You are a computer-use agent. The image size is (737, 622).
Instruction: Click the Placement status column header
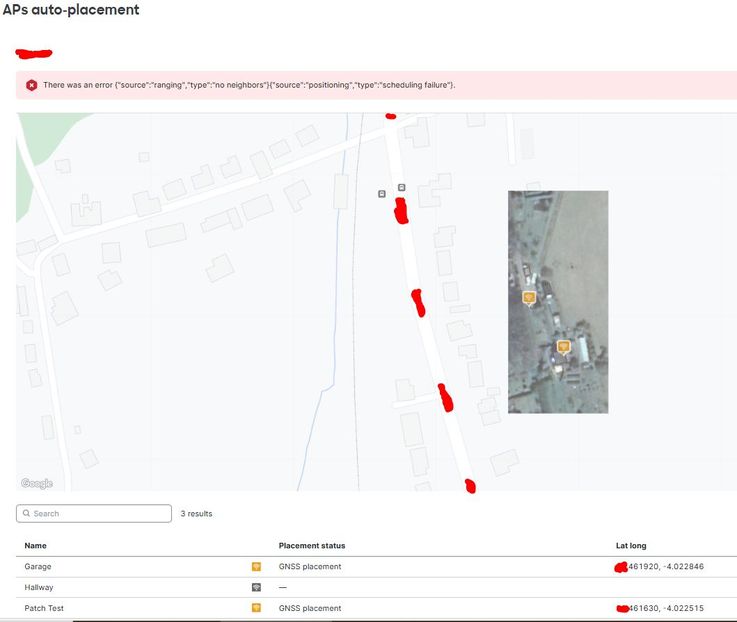[311, 546]
